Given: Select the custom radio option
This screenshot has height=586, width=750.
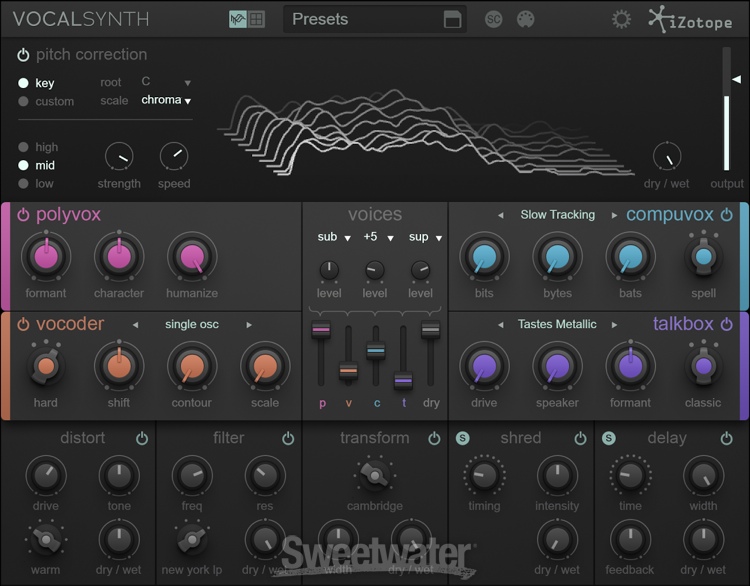Looking at the screenshot, I should point(23,101).
